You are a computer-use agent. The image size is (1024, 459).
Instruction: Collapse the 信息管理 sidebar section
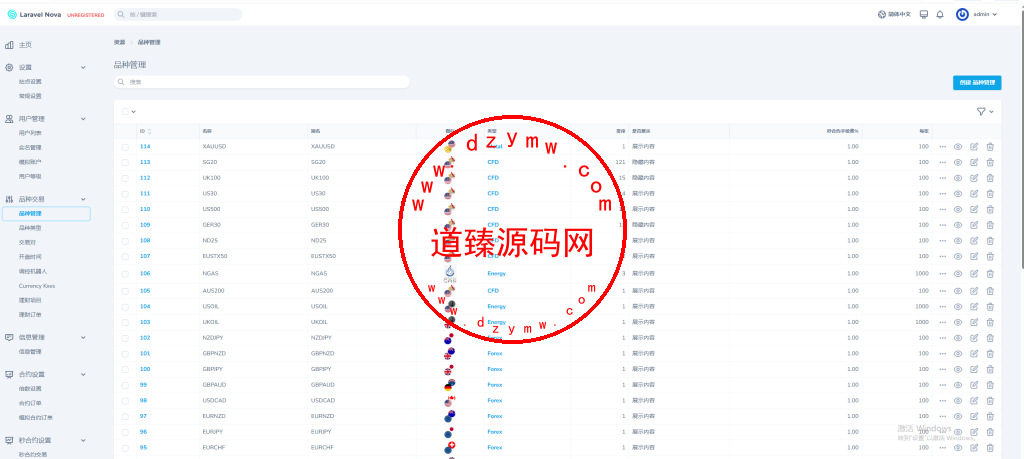click(x=83, y=338)
